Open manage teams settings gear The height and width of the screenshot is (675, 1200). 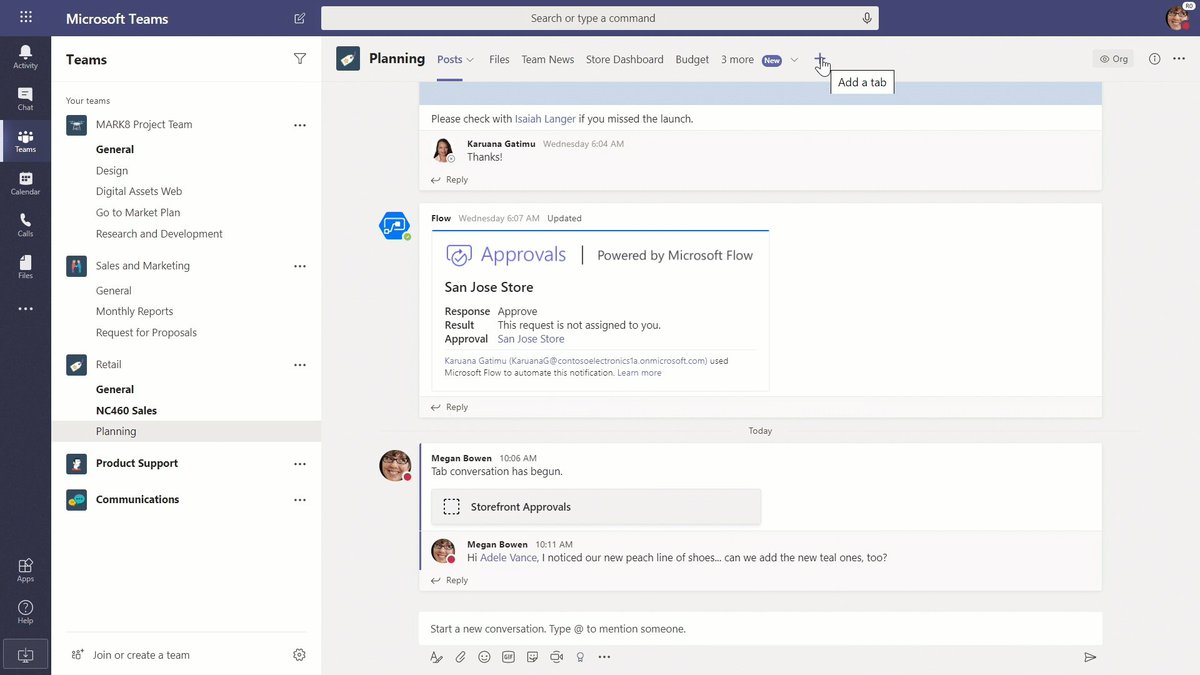[299, 655]
